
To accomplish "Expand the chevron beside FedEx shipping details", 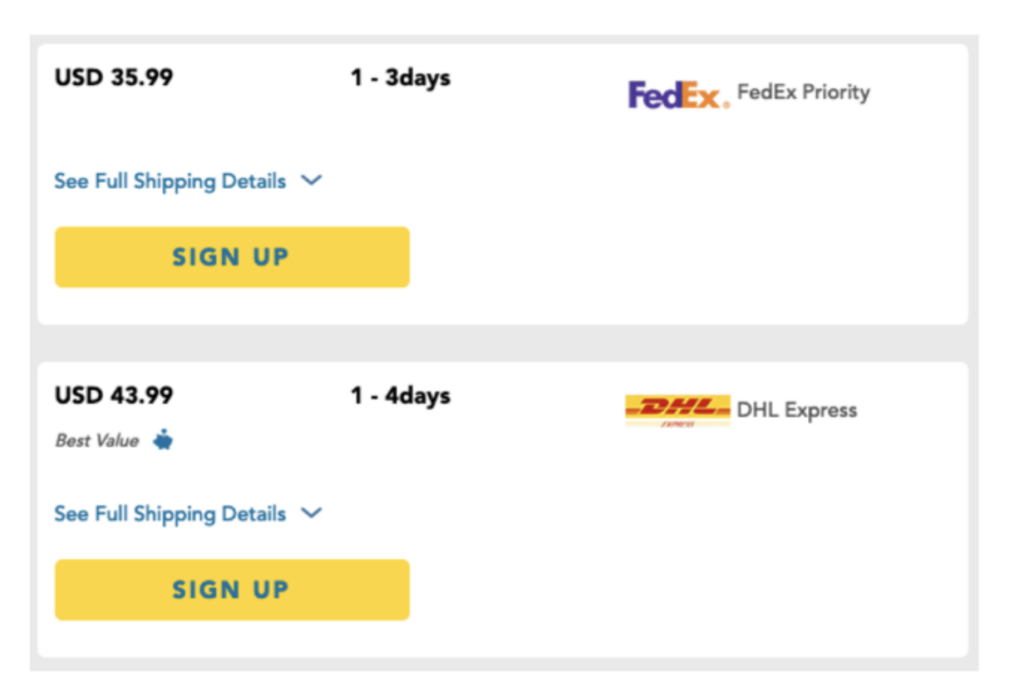I will click(x=312, y=181).
